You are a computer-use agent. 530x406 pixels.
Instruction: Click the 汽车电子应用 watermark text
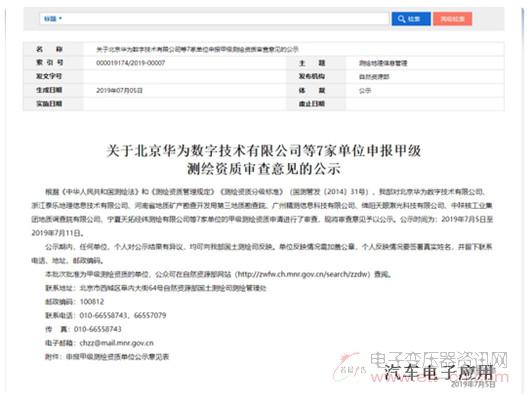tap(438, 372)
